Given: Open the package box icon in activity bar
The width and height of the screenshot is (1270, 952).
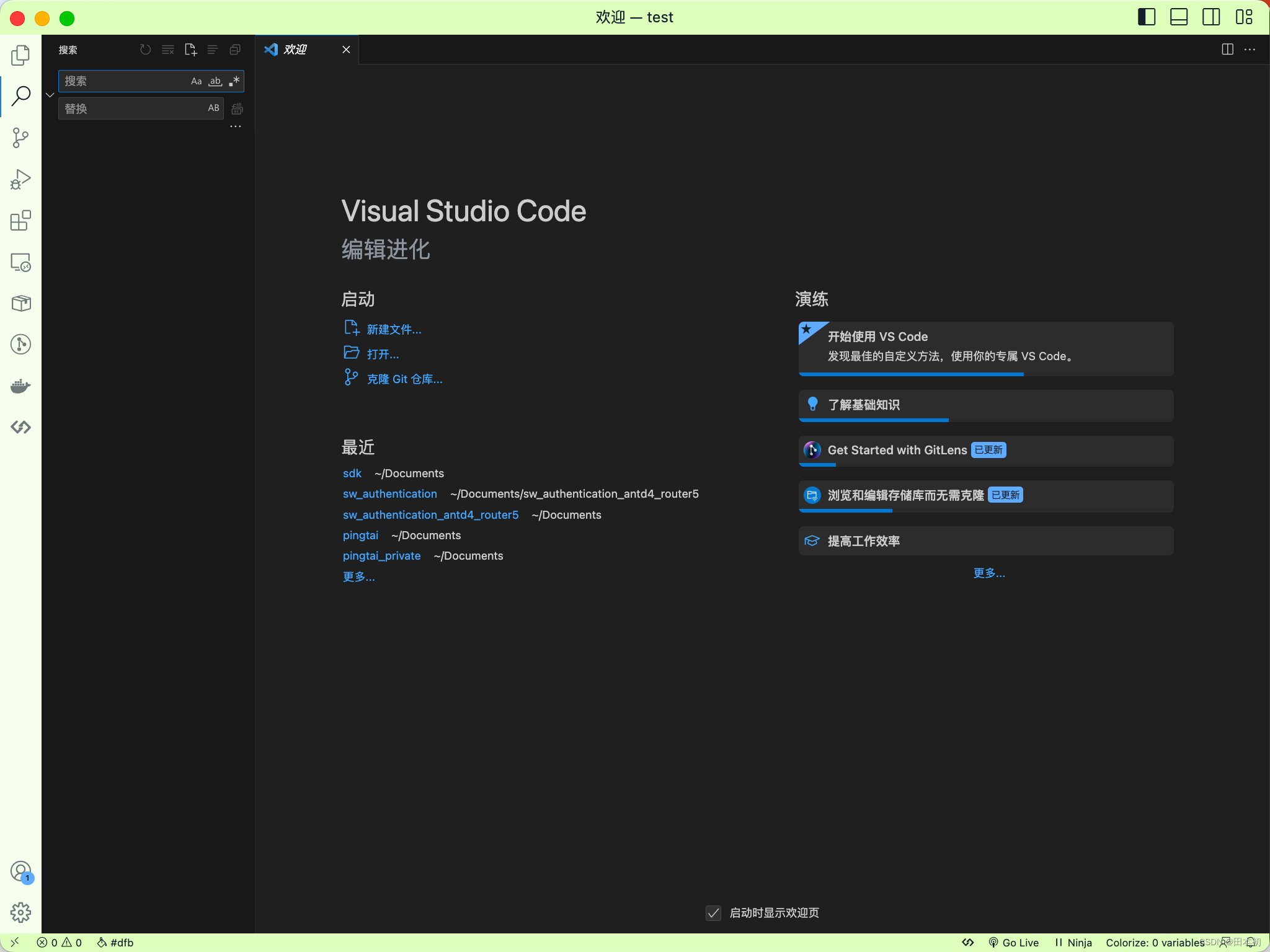Looking at the screenshot, I should coord(20,303).
